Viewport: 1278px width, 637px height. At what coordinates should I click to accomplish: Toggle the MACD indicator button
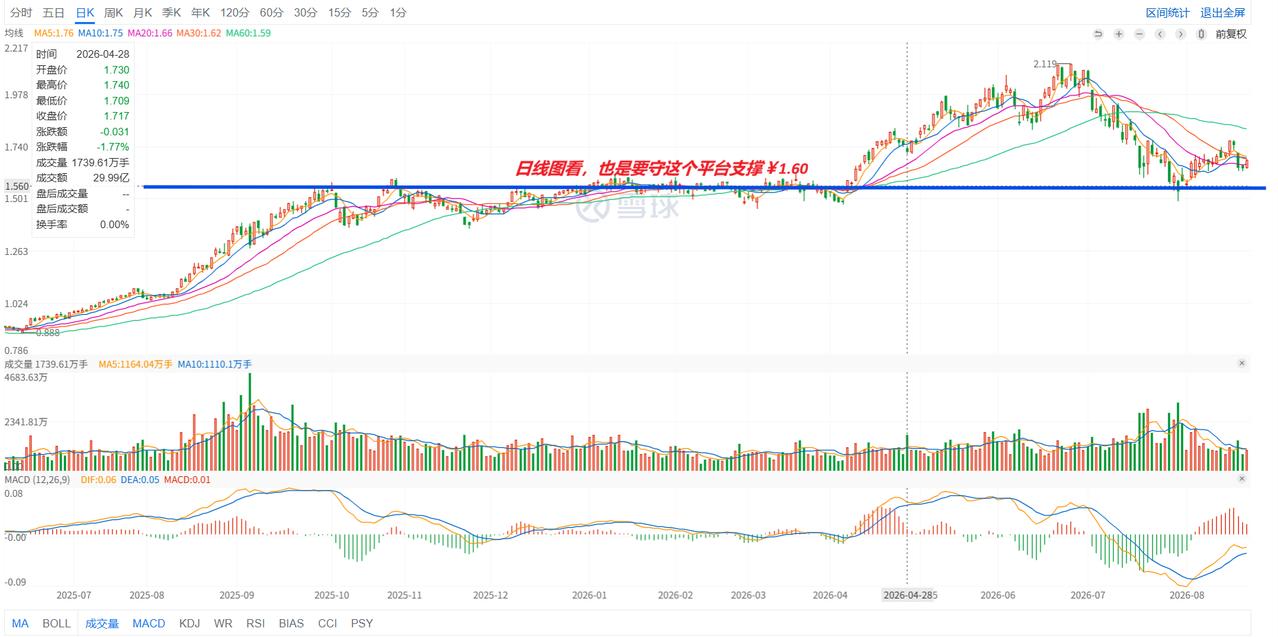click(149, 623)
